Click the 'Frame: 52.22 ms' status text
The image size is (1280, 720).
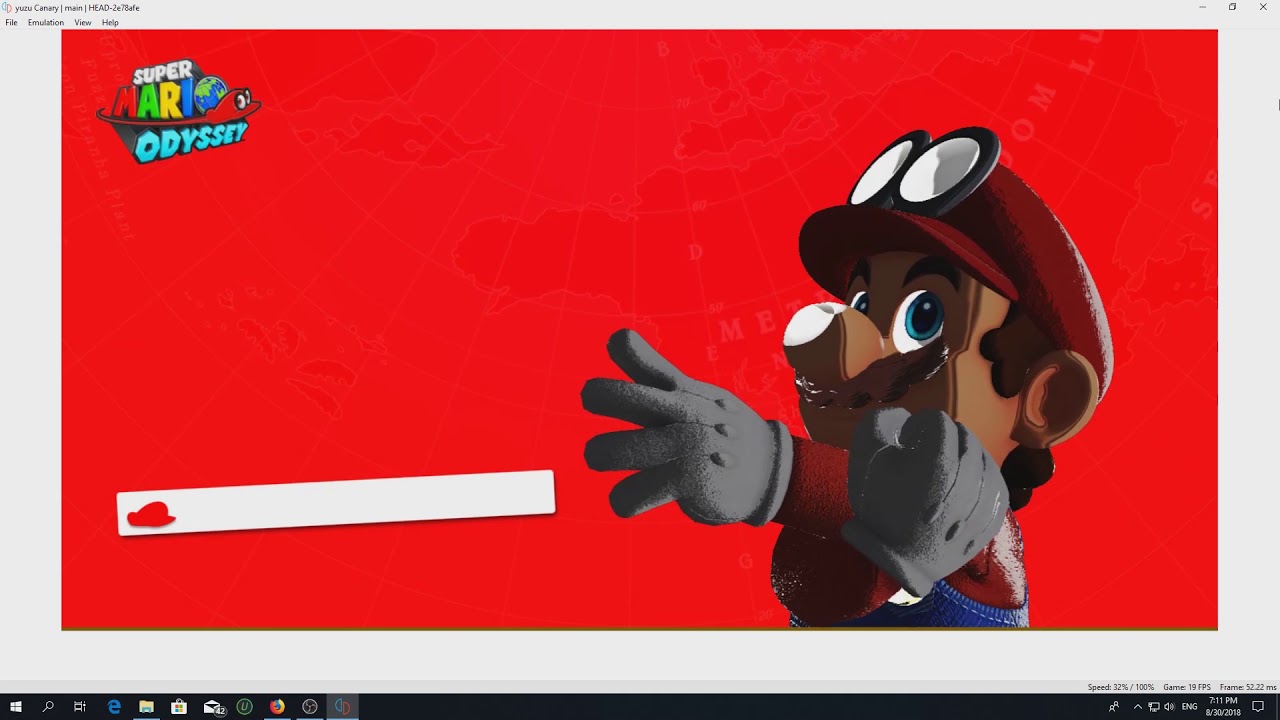pos(1248,687)
